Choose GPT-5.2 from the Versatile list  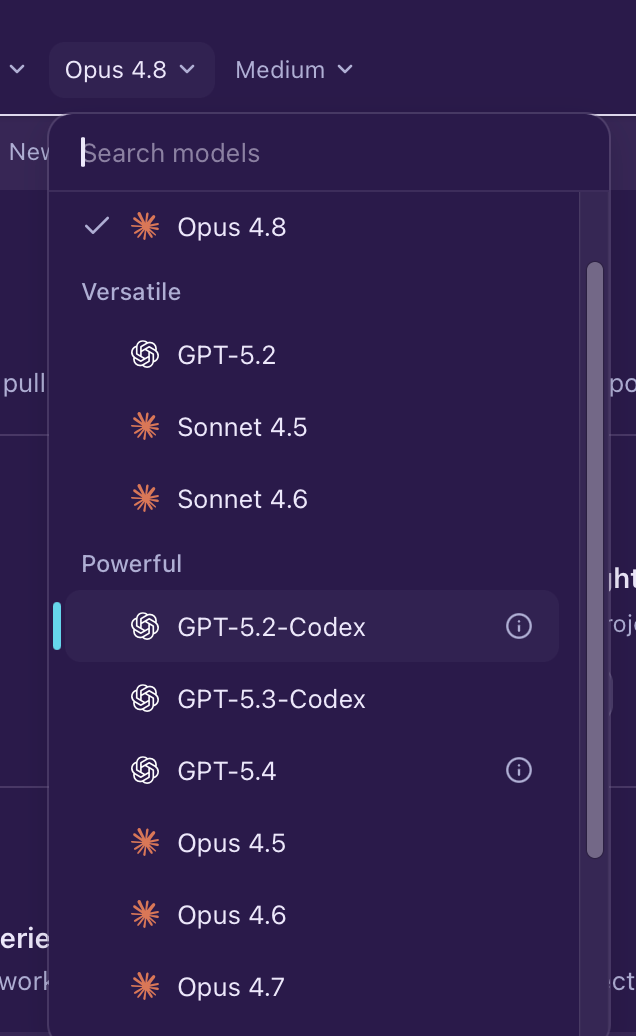[x=312, y=355]
